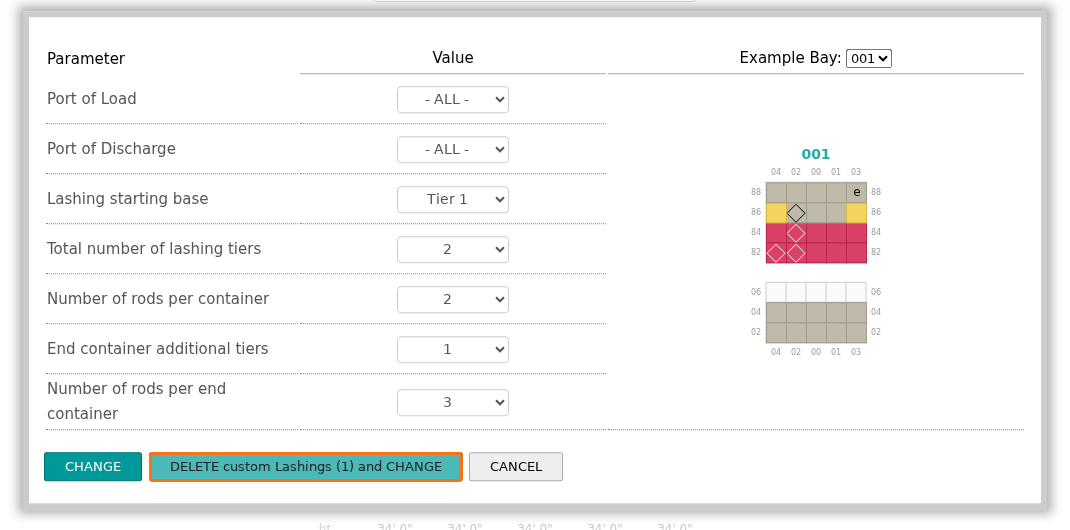Screen dimensions: 1070x530
Task: Click the white diamond in tier 84 row 02
Action: pyautogui.click(x=796, y=233)
